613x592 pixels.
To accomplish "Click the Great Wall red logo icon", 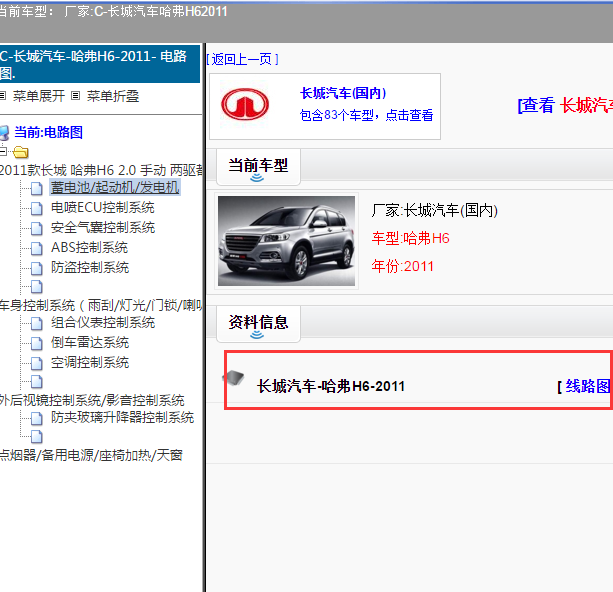I will coord(245,104).
